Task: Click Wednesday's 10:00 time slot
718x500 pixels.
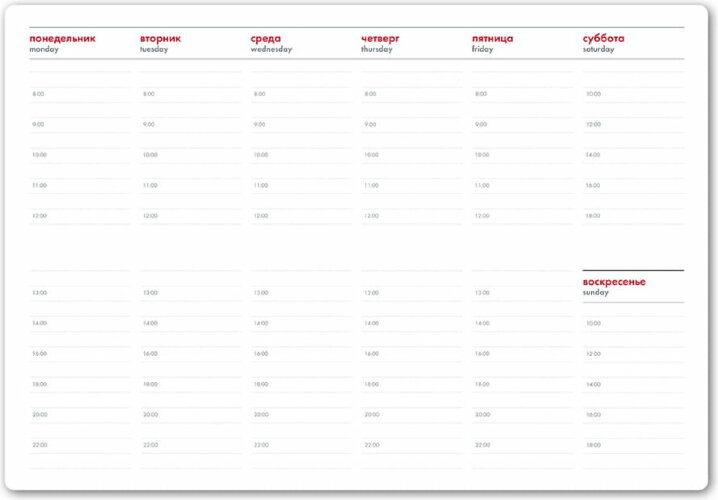Action: (301, 155)
